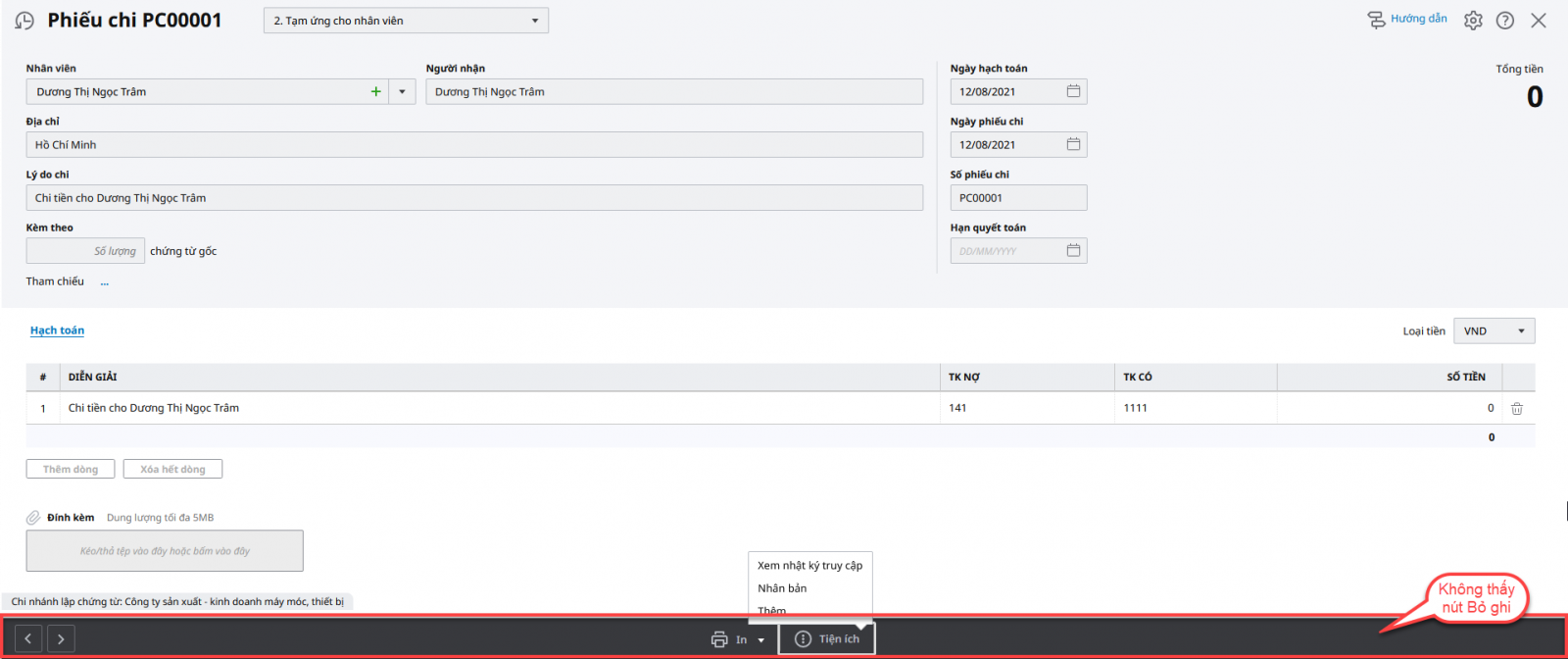The image size is (1568, 659).
Task: Open calendar for Hạn quyết toán
Action: pos(1073,251)
